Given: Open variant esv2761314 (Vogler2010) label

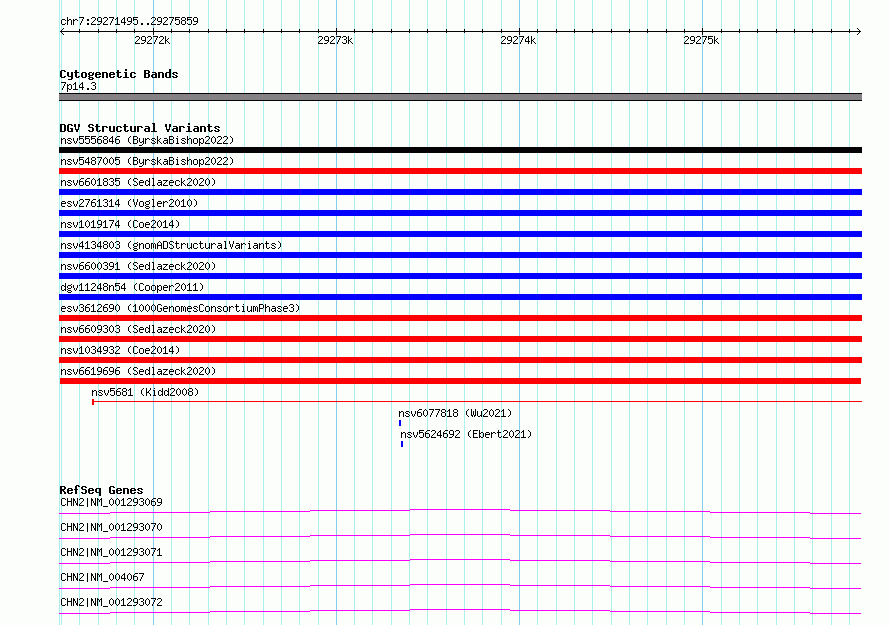Looking at the screenshot, I should (129, 203).
